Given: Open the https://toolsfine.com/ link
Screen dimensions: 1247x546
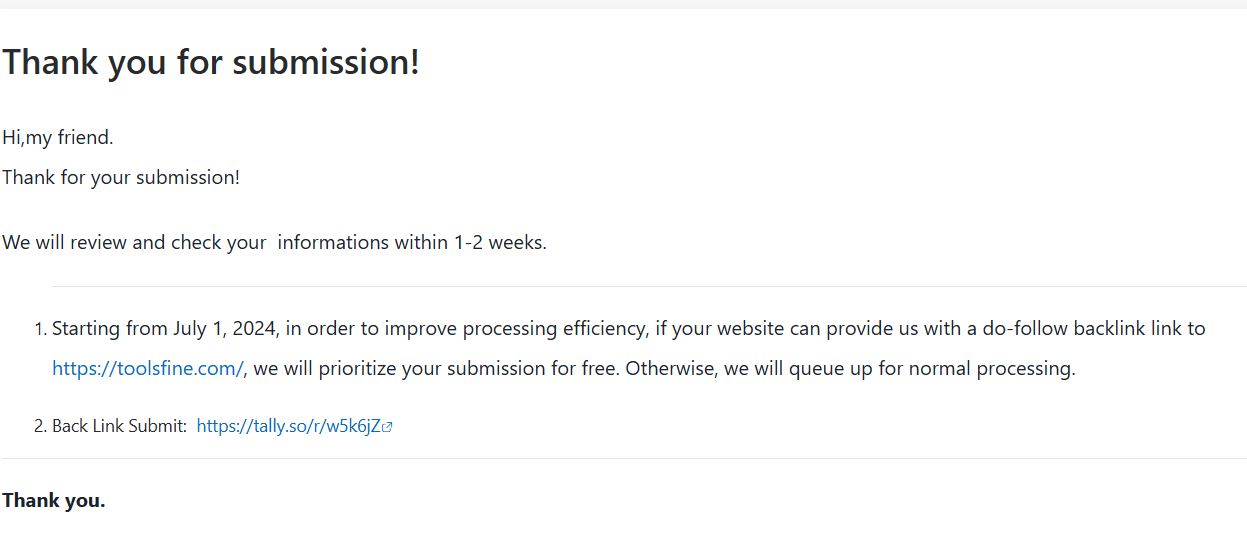Looking at the screenshot, I should pyautogui.click(x=148, y=368).
